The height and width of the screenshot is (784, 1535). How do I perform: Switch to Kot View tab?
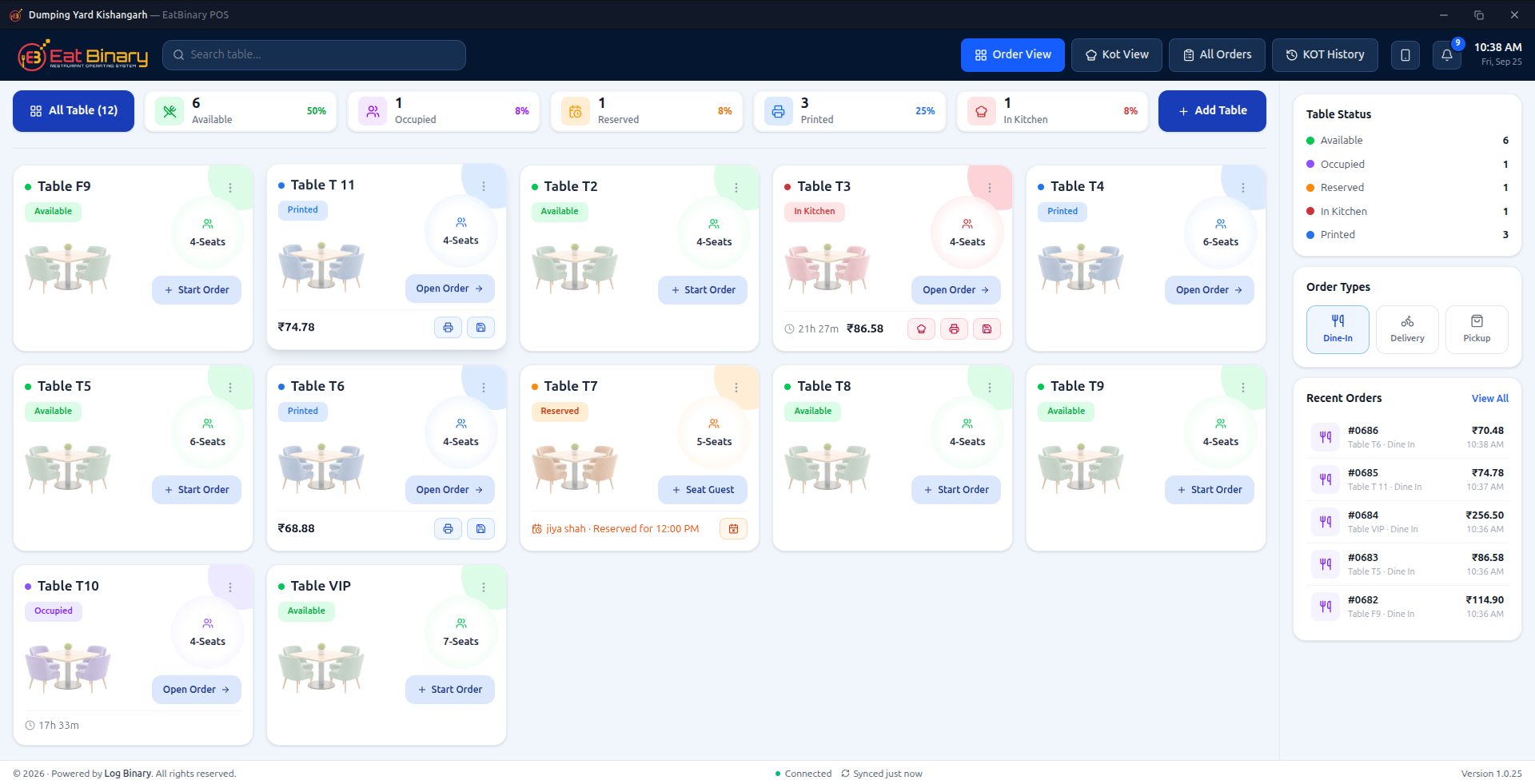pyautogui.click(x=1116, y=55)
